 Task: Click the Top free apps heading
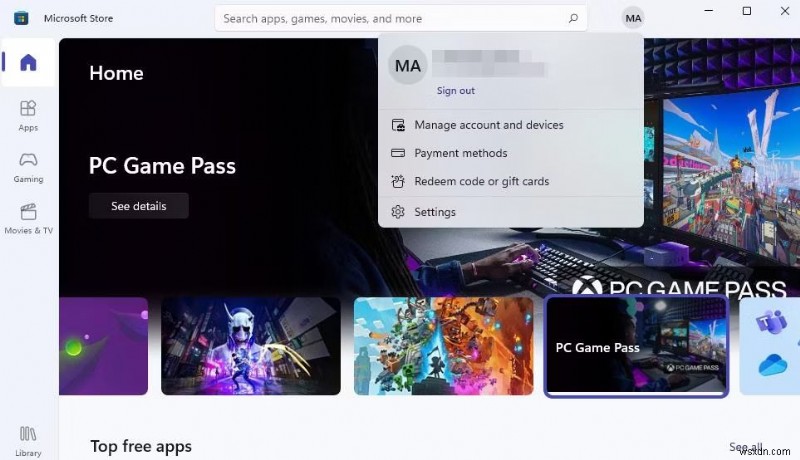pos(141,446)
